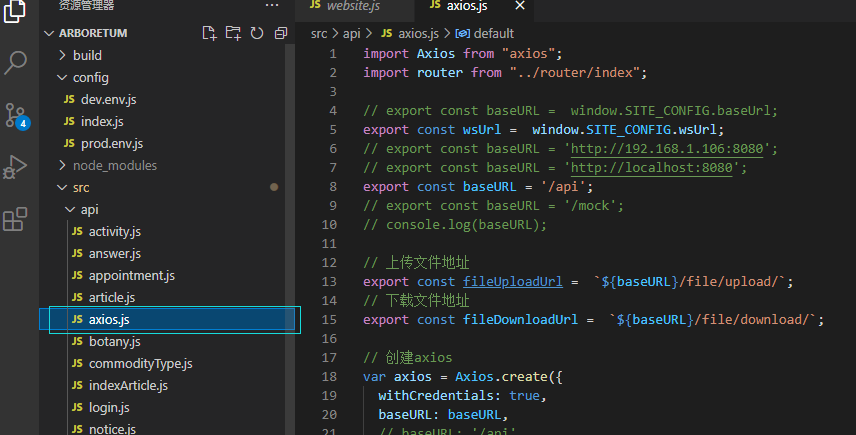Image resolution: width=856 pixels, height=435 pixels.
Task: Open the Search view icon
Action: pyautogui.click(x=15, y=63)
